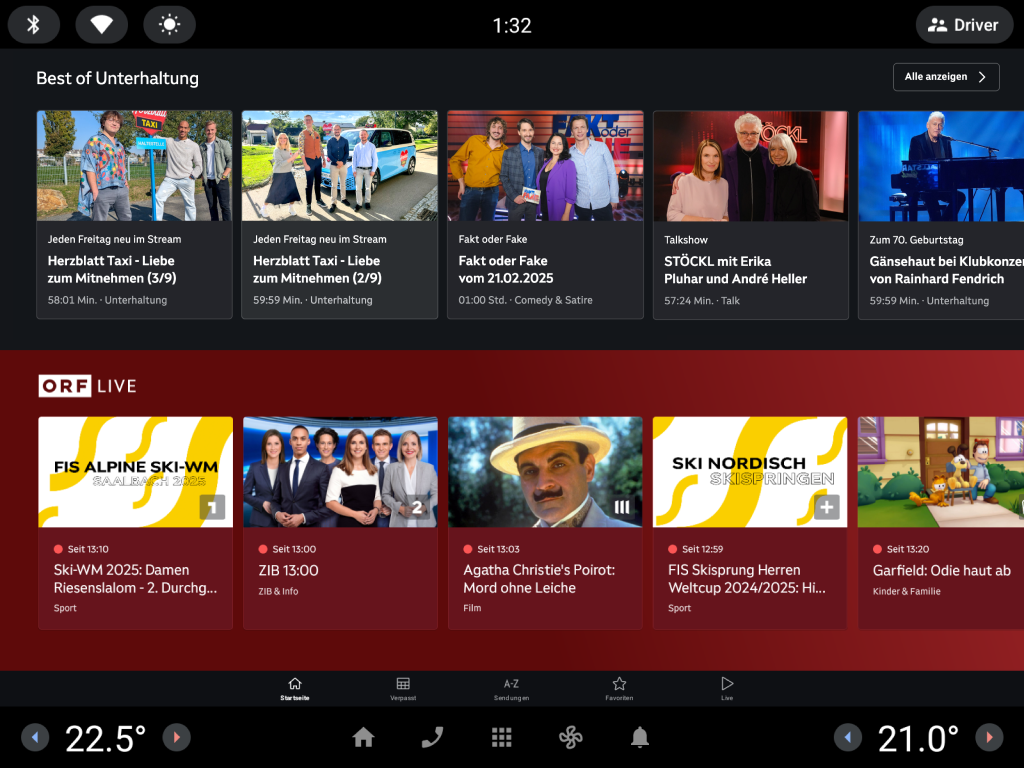Expand Best of Unterhaltung with Alle anzeigen
The height and width of the screenshot is (768, 1024).
(945, 77)
